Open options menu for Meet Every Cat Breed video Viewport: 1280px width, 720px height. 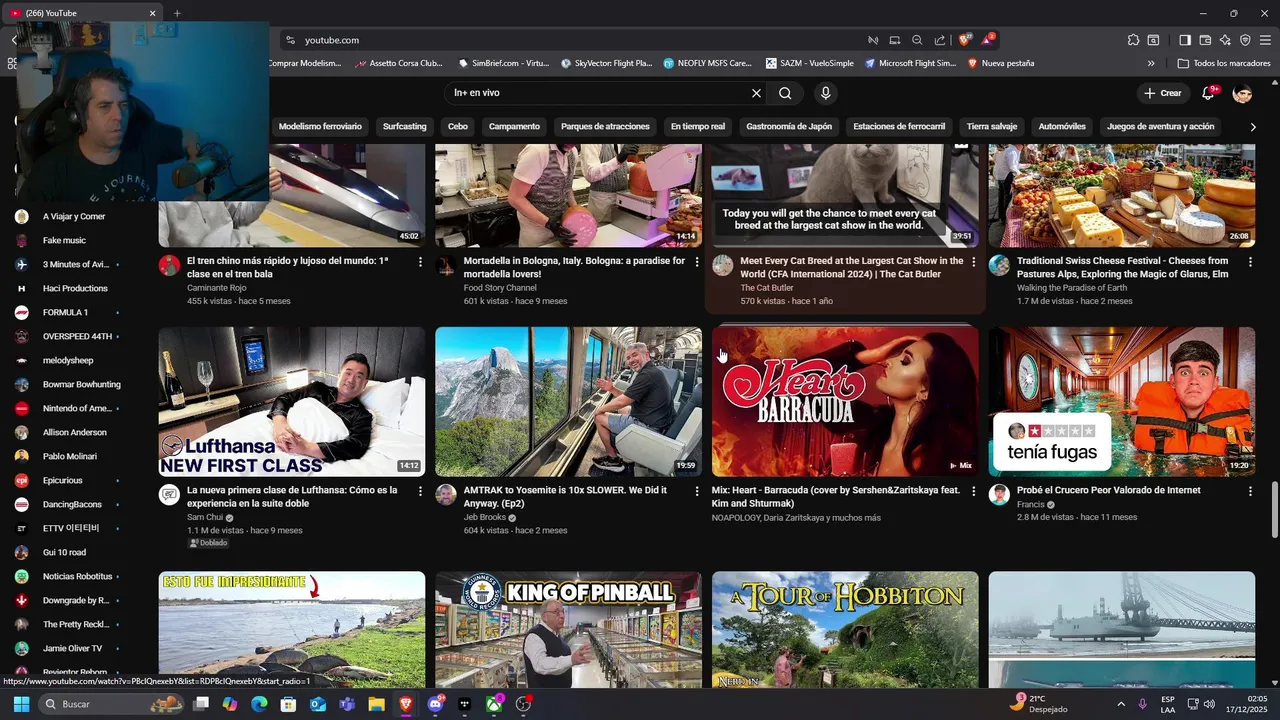(973, 262)
